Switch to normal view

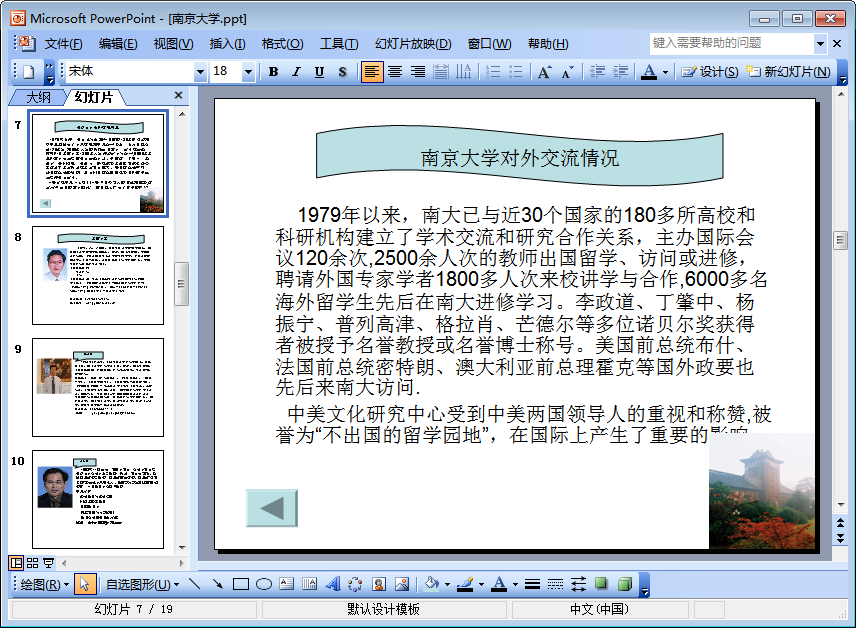point(16,563)
